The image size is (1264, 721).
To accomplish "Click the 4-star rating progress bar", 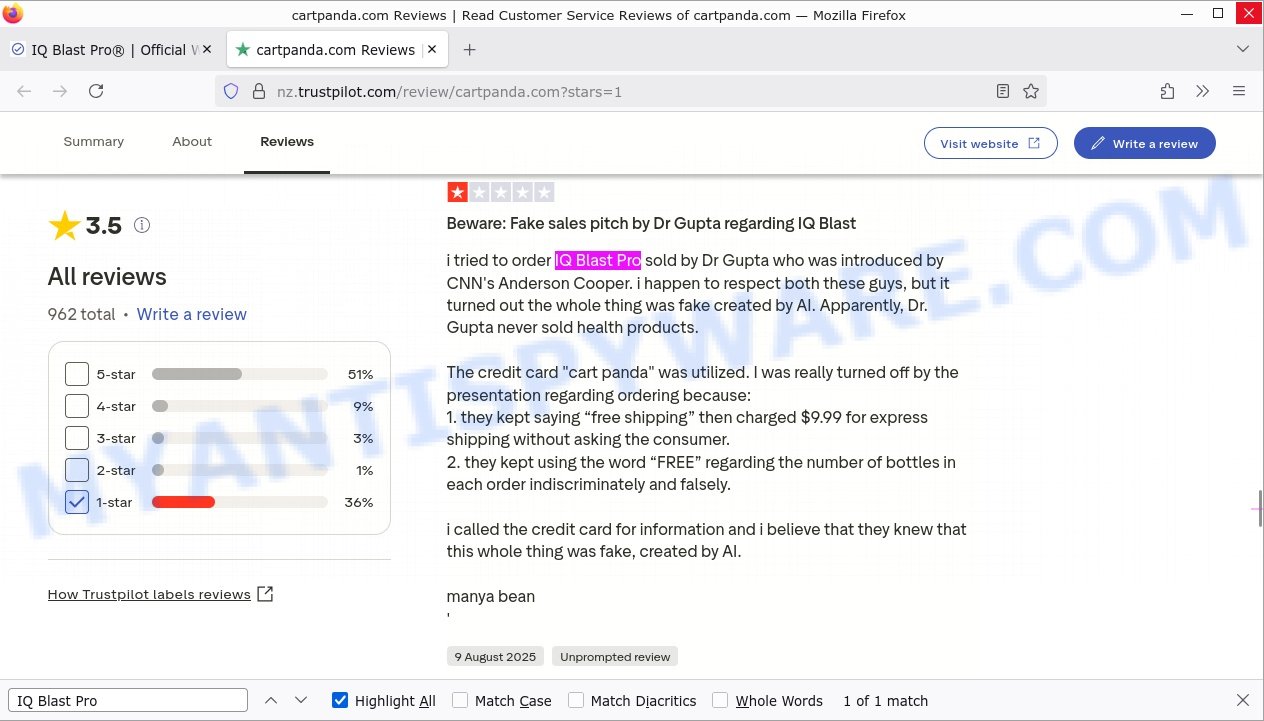I will [240, 406].
